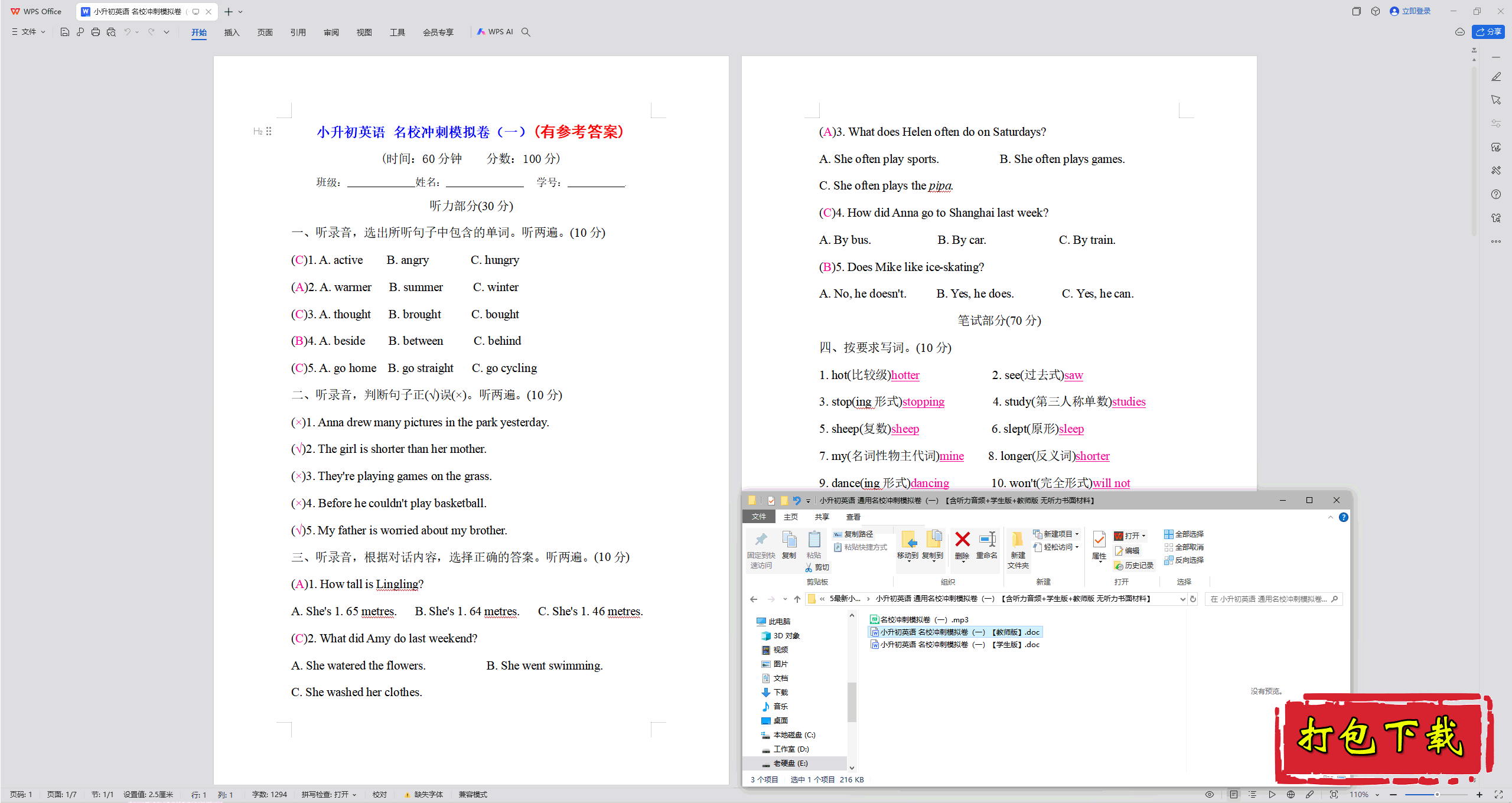
Task: Click the fit page icon in status bar
Action: (1334, 795)
